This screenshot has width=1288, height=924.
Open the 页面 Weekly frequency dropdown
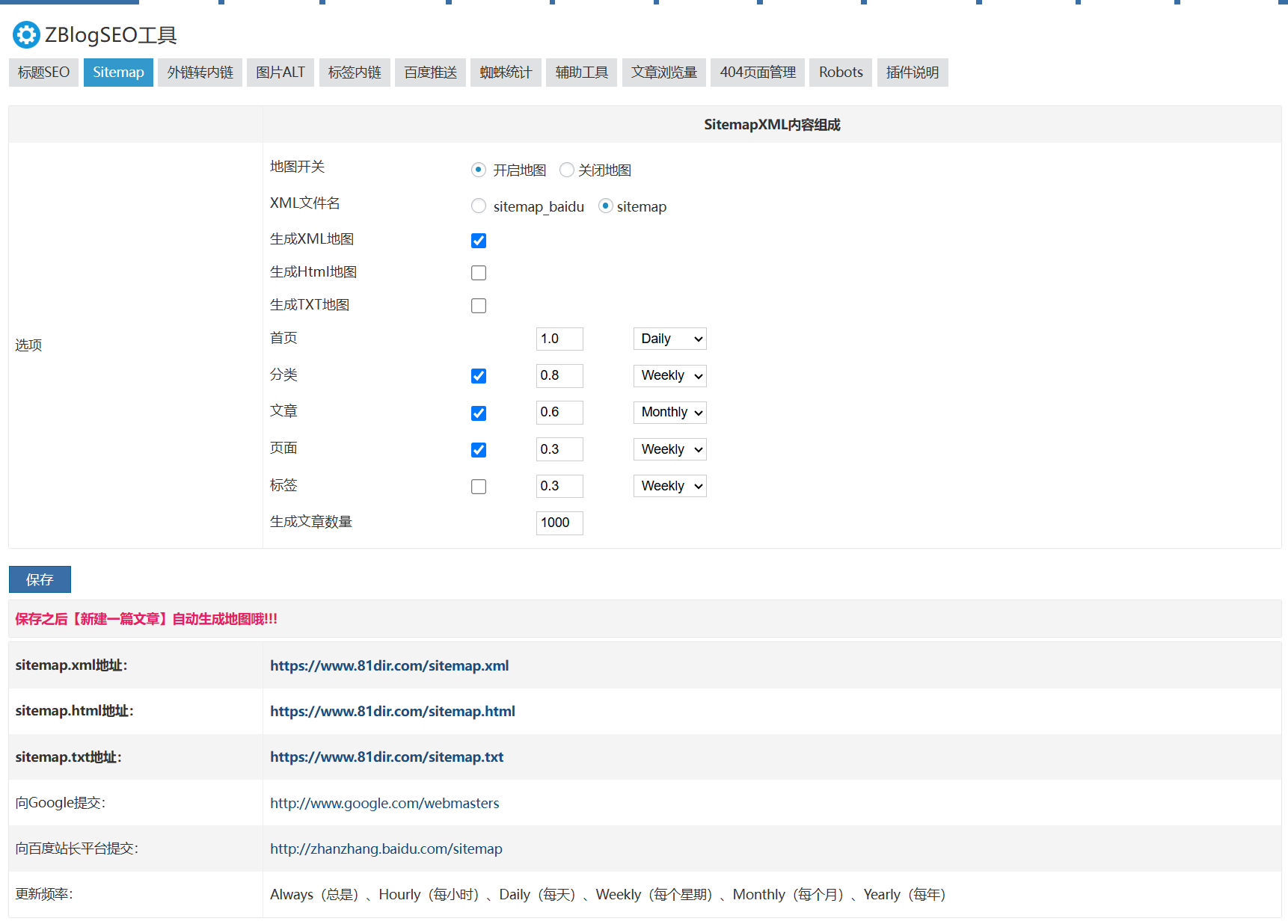(669, 449)
